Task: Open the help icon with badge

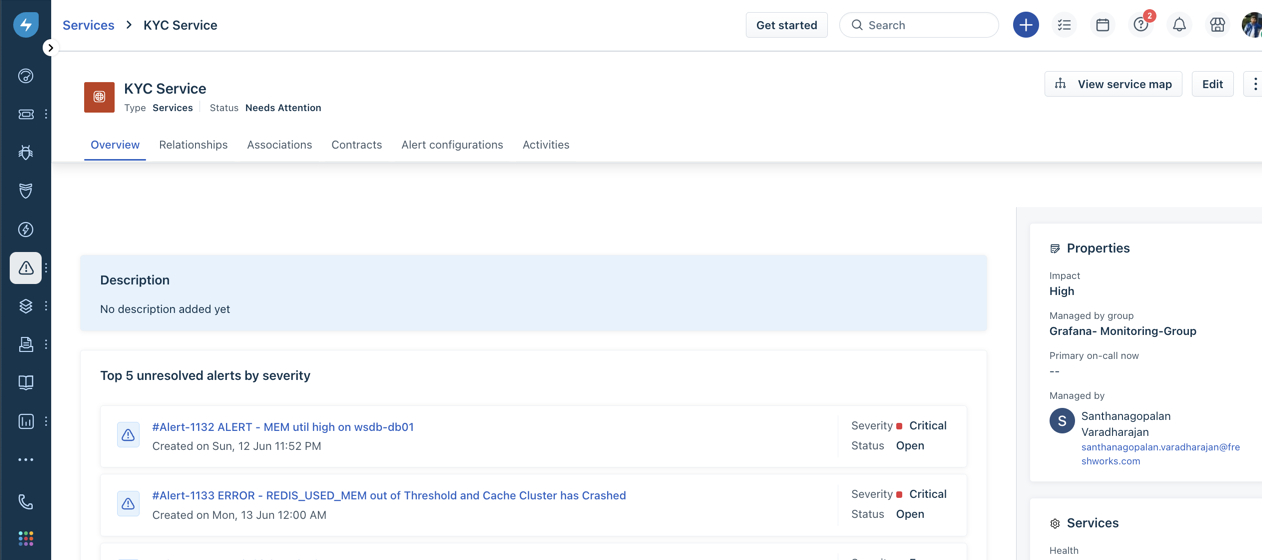Action: click(1141, 25)
